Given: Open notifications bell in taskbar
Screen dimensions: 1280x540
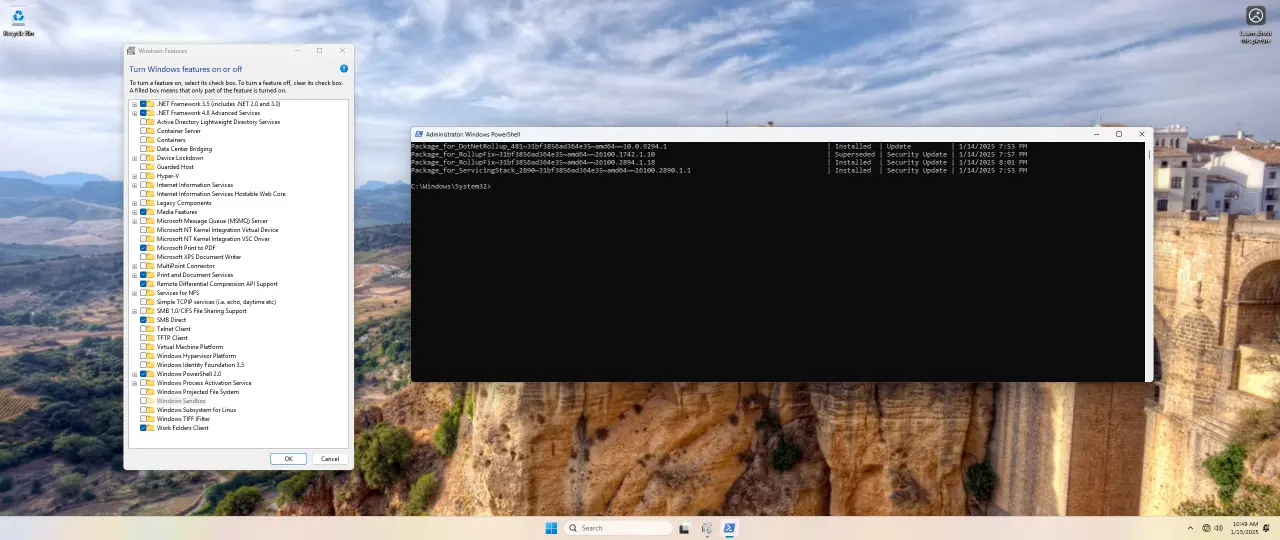Looking at the screenshot, I should 1266,528.
